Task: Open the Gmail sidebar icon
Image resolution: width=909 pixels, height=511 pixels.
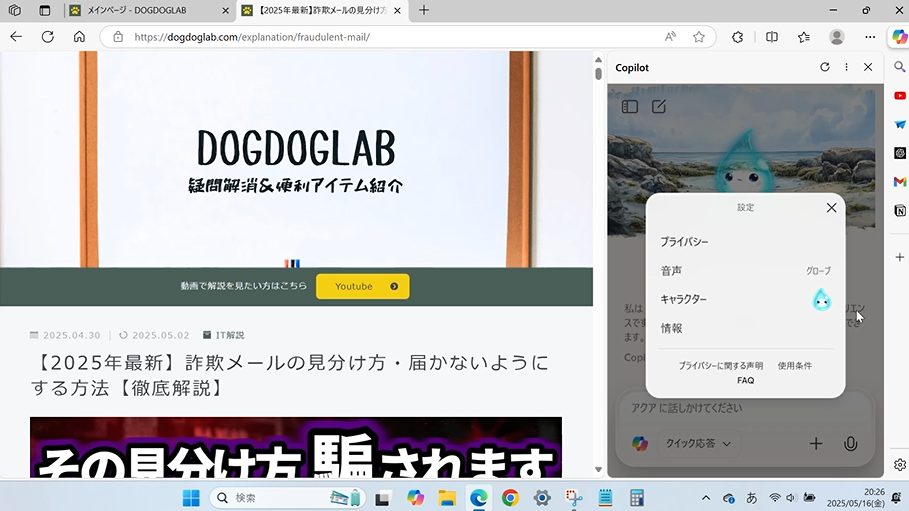Action: point(900,182)
